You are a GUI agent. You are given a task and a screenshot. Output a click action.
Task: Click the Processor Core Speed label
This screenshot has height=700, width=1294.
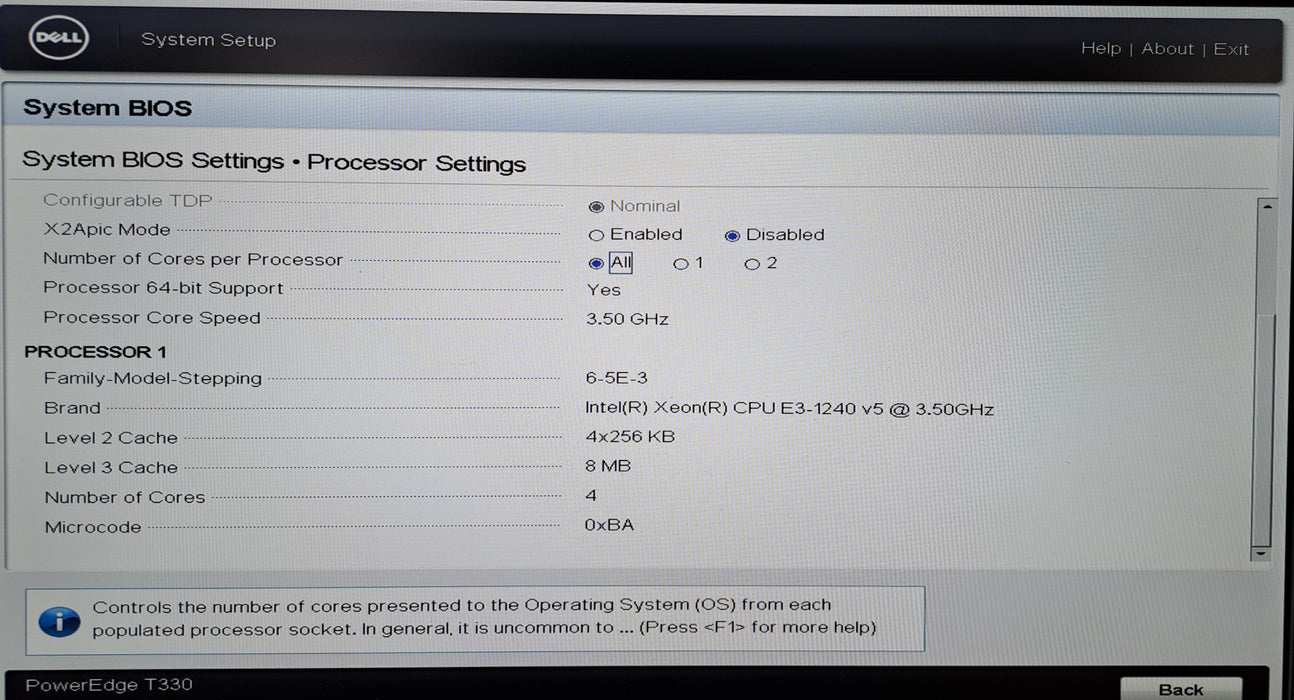pos(152,318)
